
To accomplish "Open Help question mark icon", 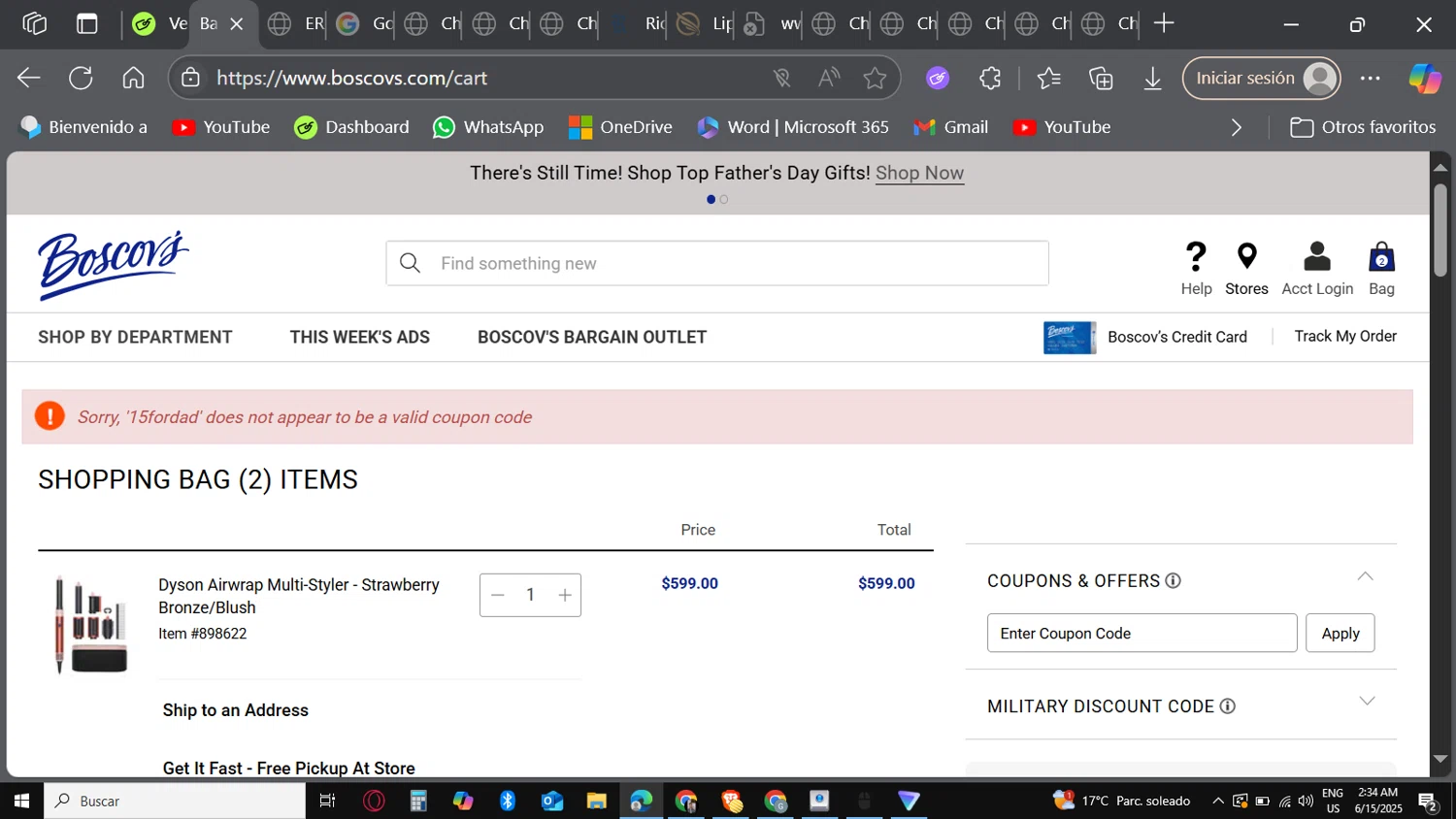I will click(x=1196, y=256).
